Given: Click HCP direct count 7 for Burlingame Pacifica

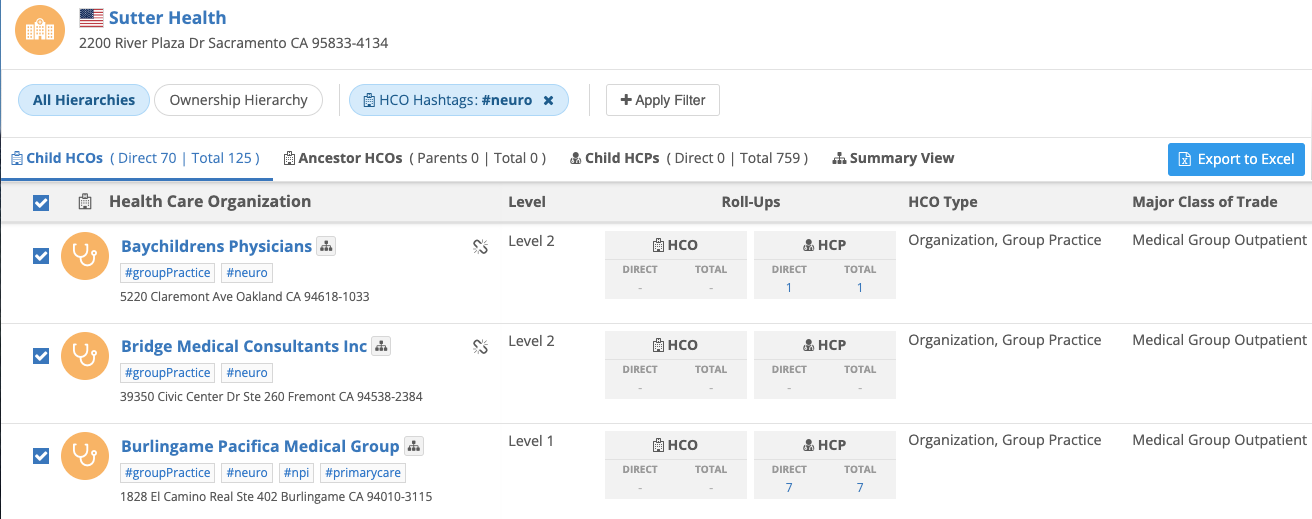Looking at the screenshot, I should click(x=789, y=488).
